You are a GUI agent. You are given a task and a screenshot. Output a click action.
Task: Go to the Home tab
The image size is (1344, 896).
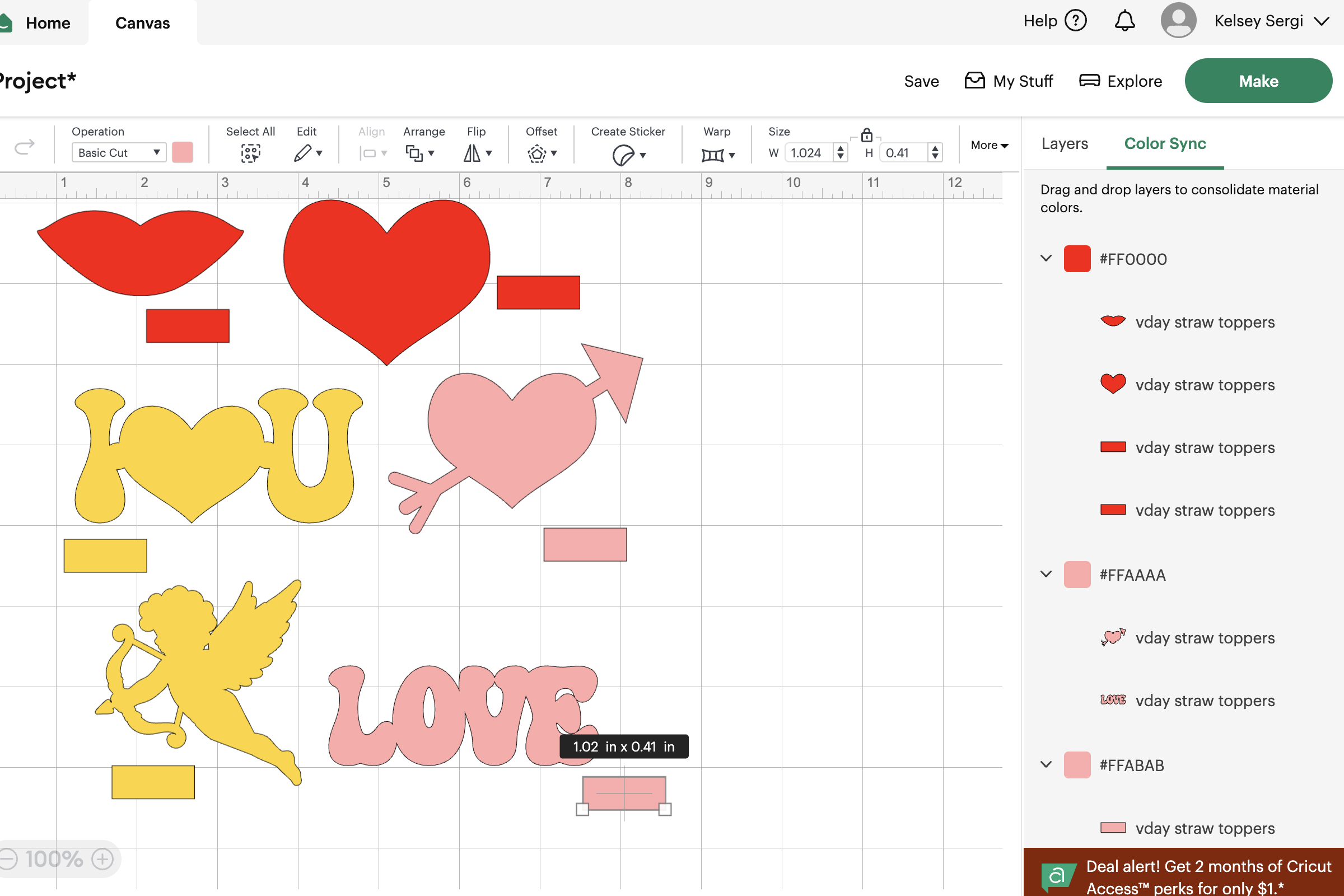coord(48,23)
